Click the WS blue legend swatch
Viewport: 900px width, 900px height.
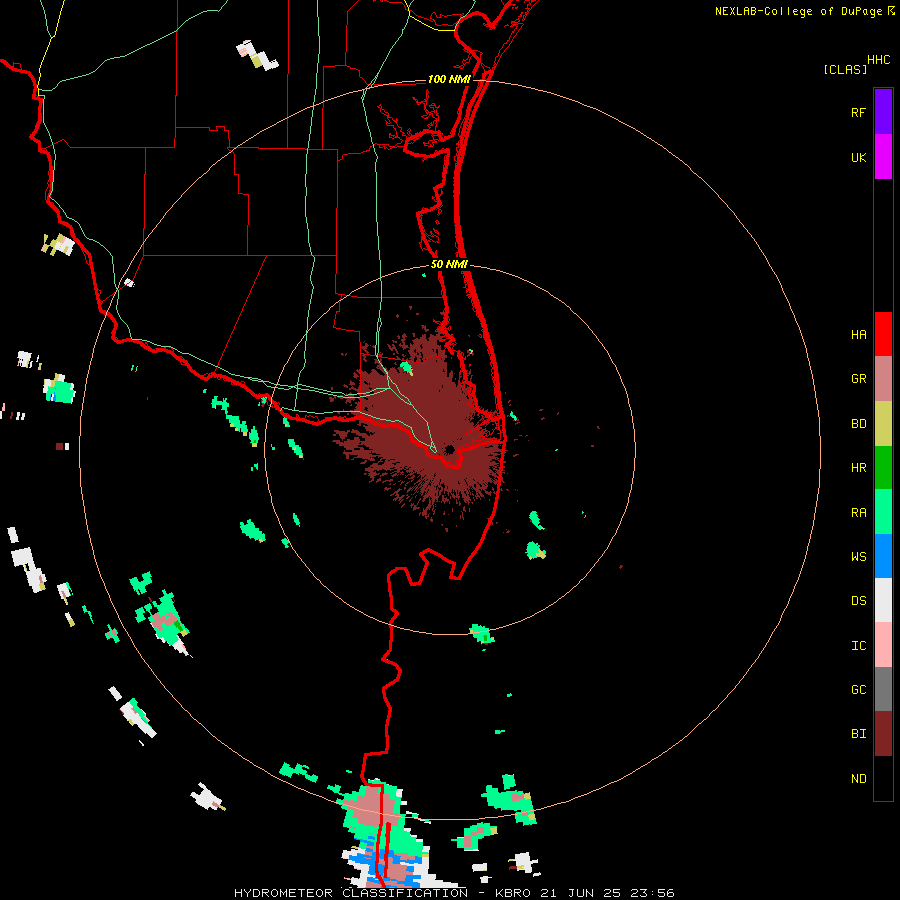(x=883, y=556)
